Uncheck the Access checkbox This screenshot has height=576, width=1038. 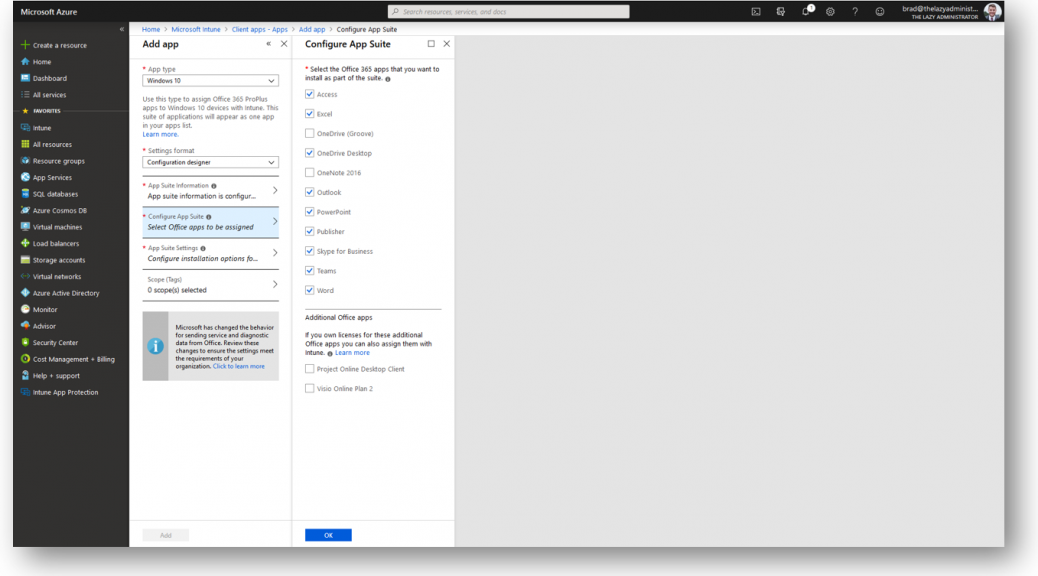(309, 94)
